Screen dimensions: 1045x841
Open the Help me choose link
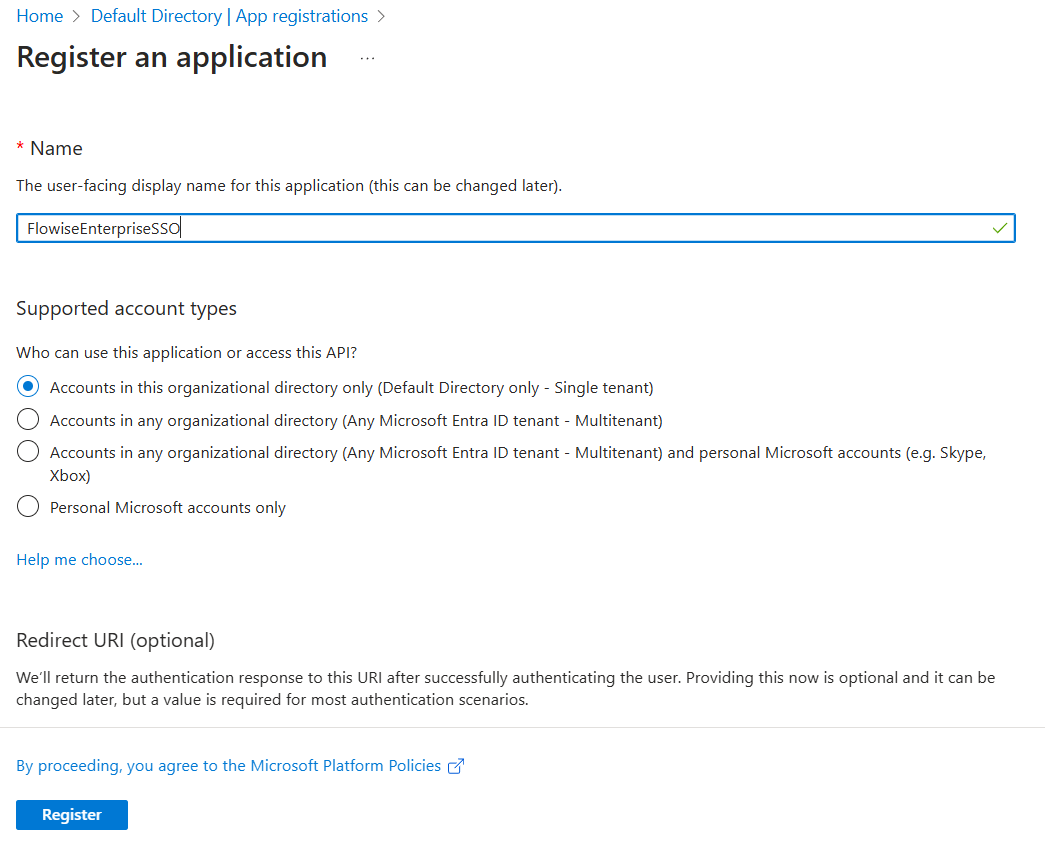pos(79,560)
